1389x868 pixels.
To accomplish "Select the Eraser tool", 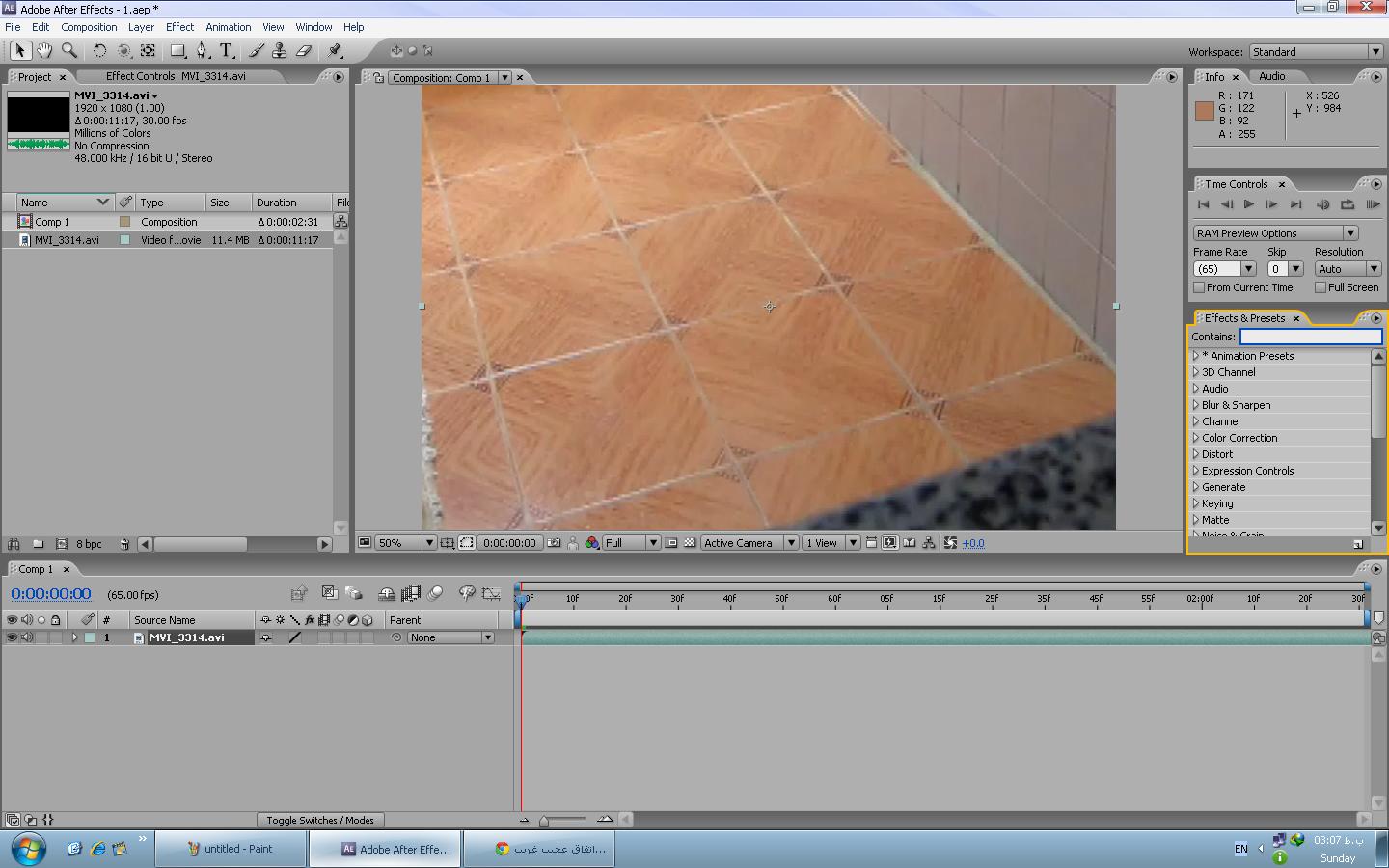I will (304, 50).
